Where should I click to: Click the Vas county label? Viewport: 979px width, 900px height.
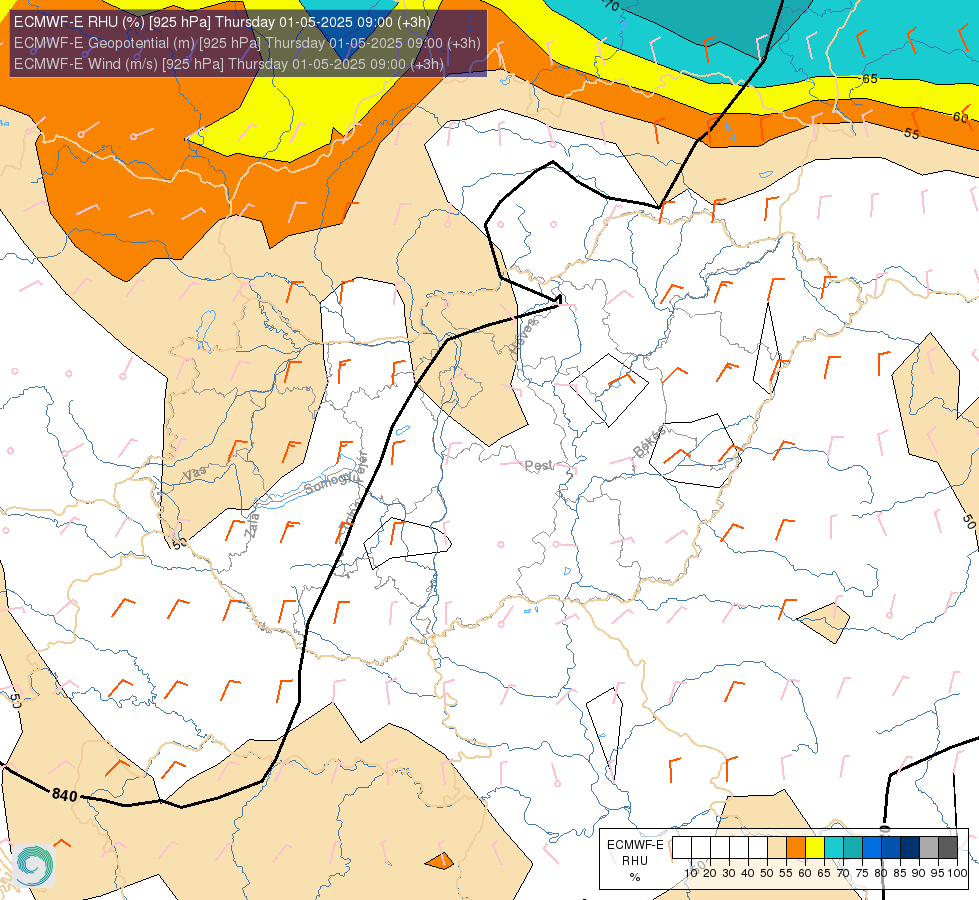pos(195,473)
